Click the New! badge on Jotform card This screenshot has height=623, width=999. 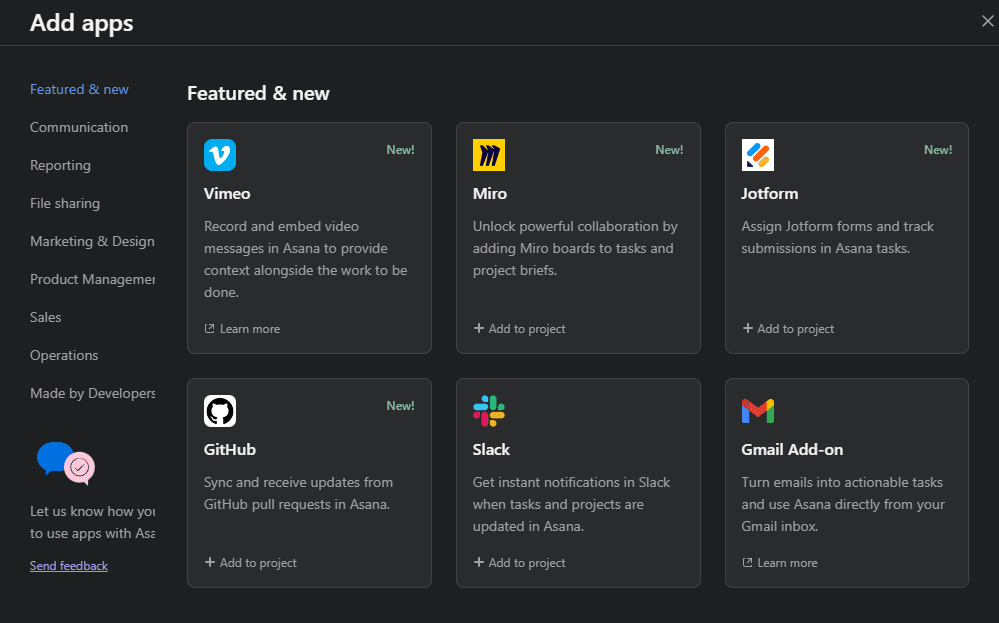pyautogui.click(x=938, y=150)
